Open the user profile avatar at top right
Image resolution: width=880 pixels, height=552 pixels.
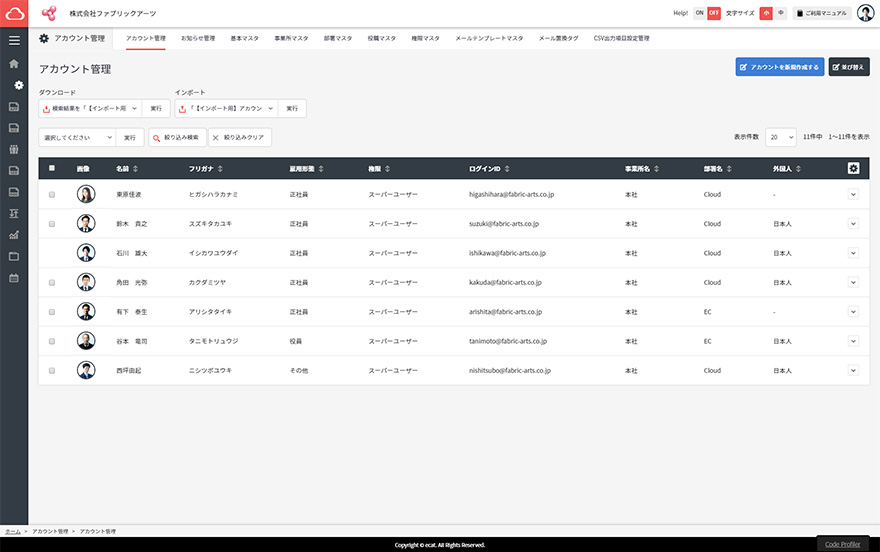click(865, 13)
